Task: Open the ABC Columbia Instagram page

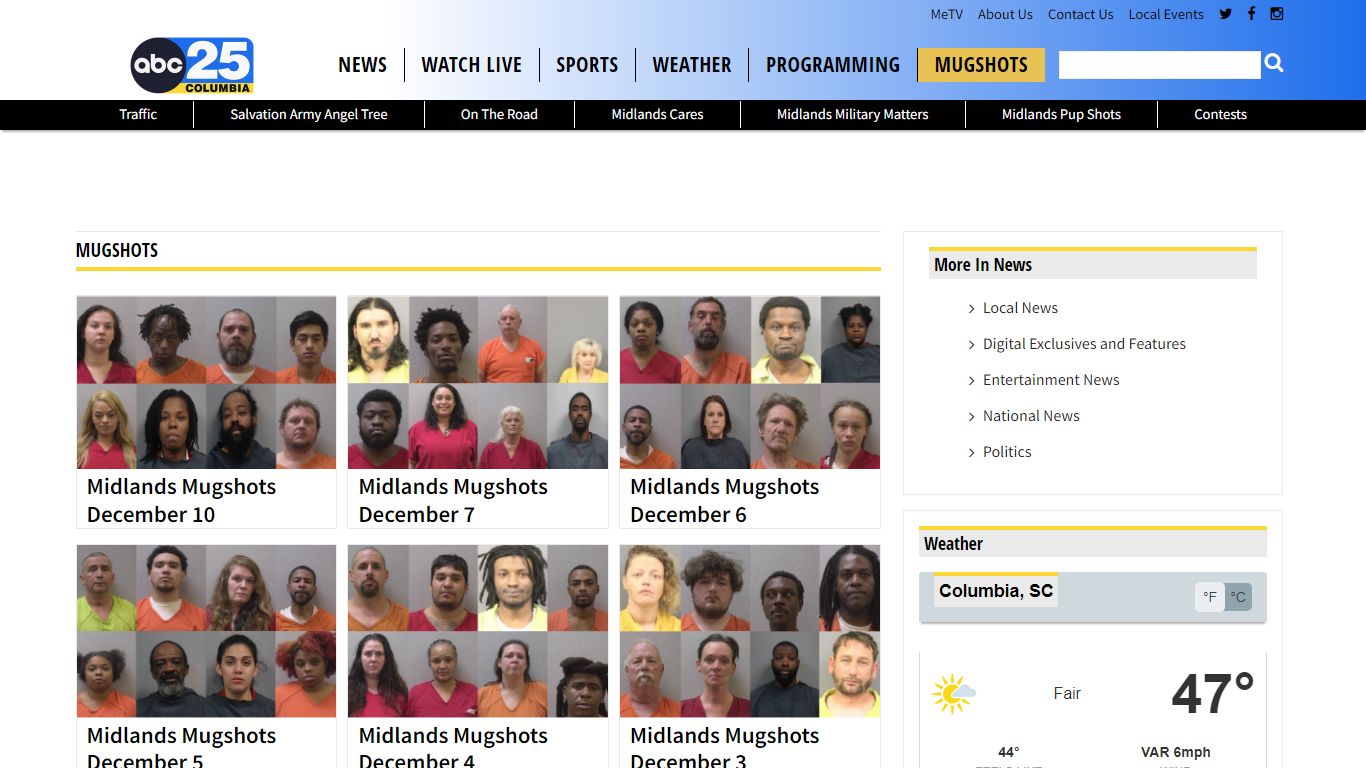Action: [x=1277, y=14]
